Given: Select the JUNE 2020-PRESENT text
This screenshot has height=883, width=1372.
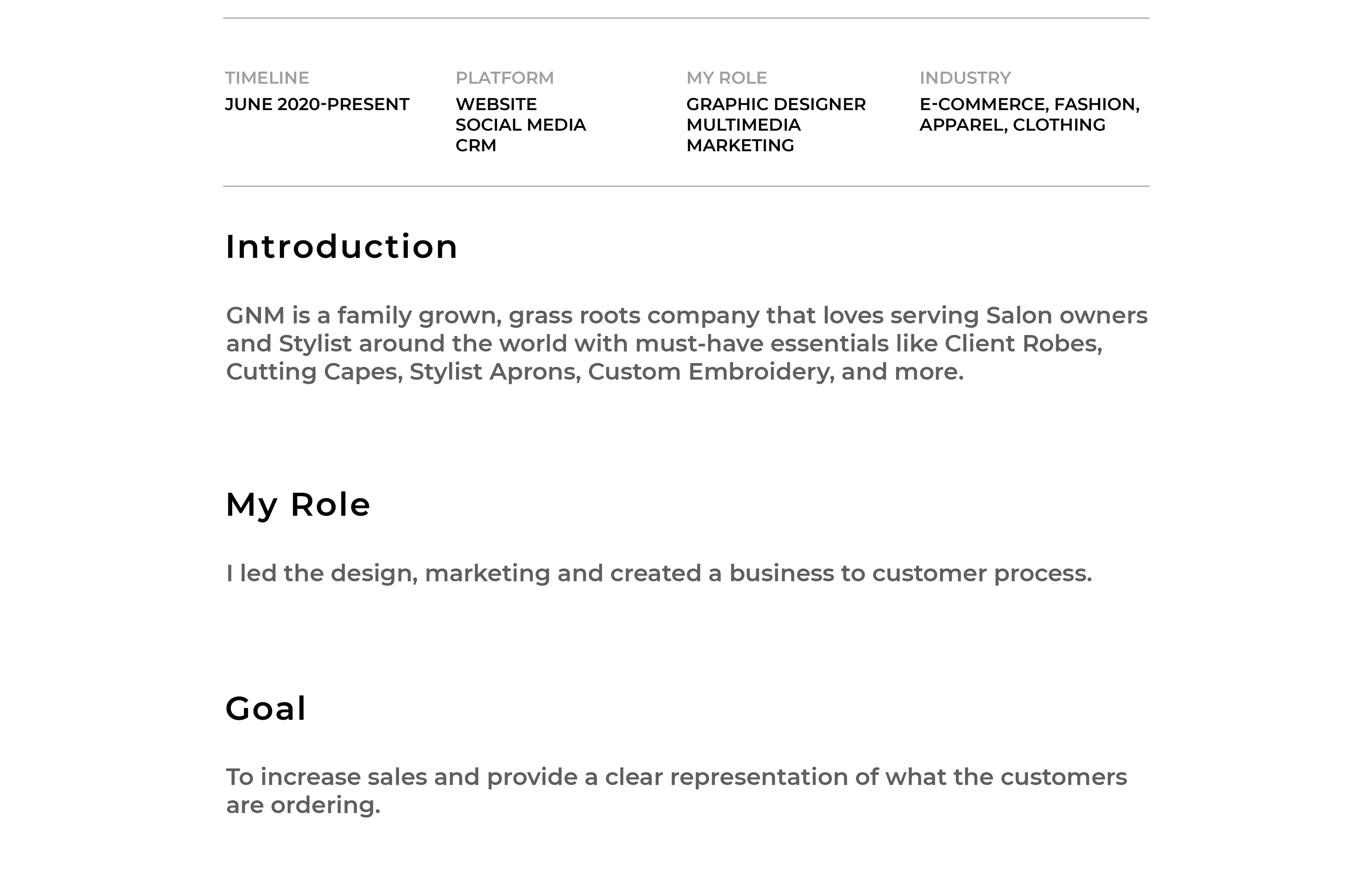Looking at the screenshot, I should pos(317,104).
